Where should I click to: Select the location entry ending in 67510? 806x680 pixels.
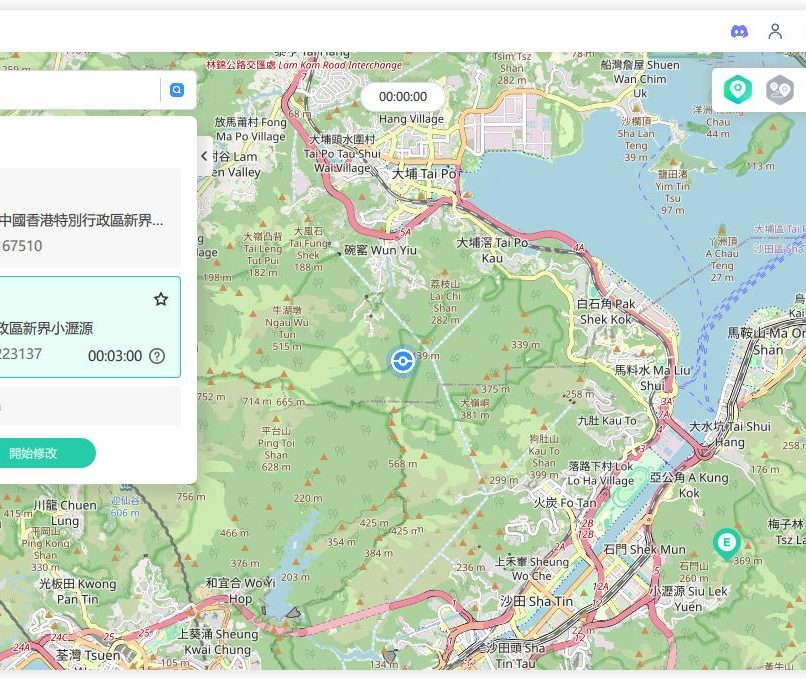click(85, 232)
